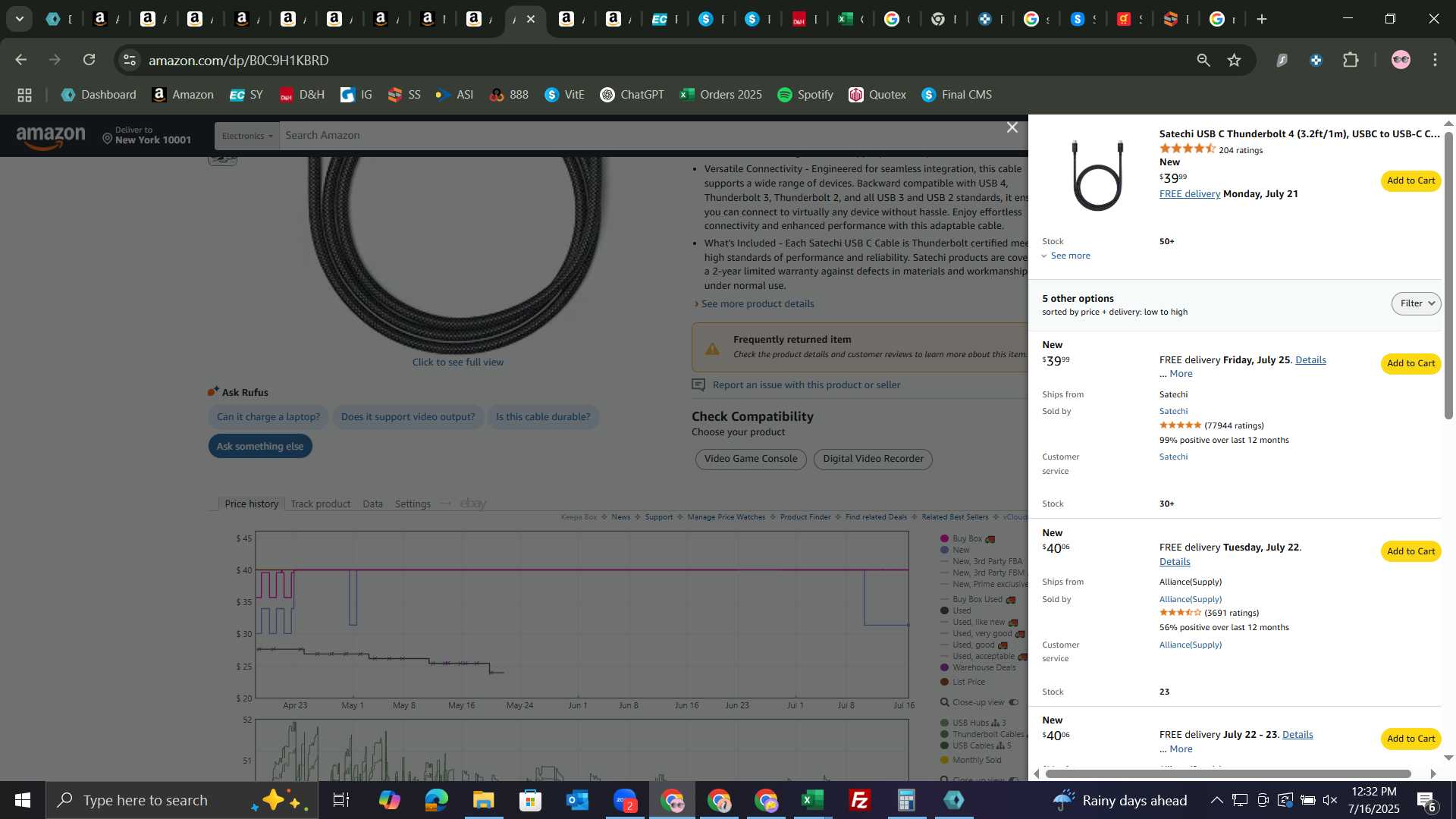The image size is (1456, 819).
Task: Open the VitE bookmark
Action: click(565, 95)
